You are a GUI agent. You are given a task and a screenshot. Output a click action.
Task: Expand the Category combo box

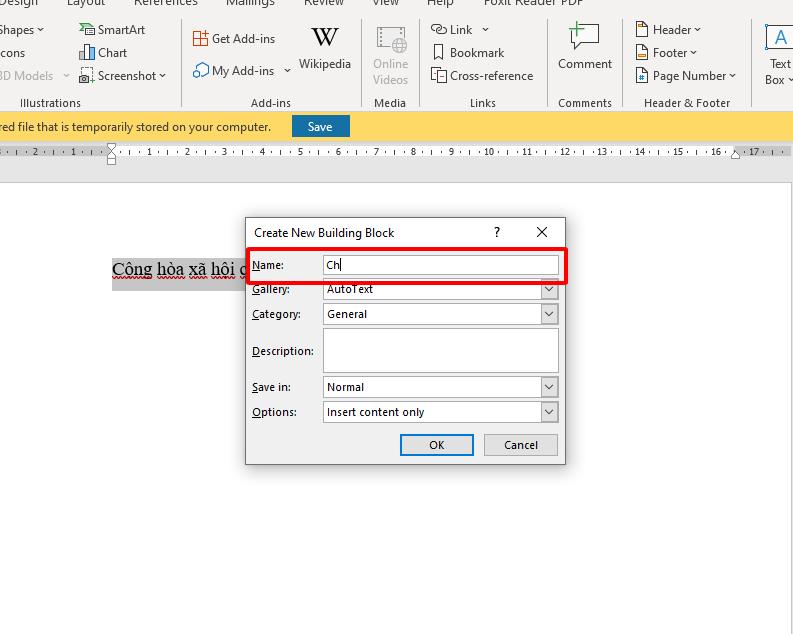(549, 314)
